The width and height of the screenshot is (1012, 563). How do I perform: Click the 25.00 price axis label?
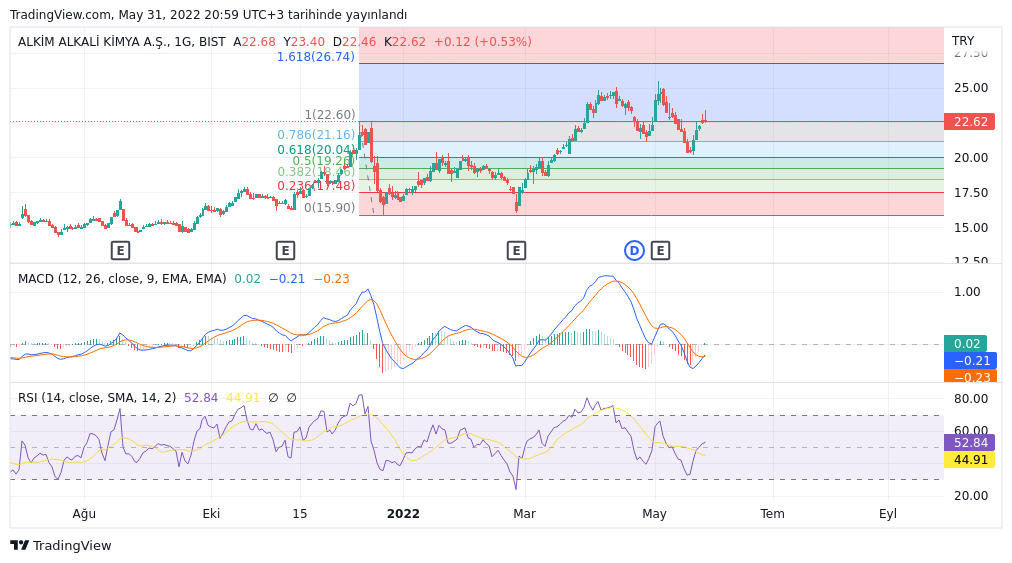(971, 88)
